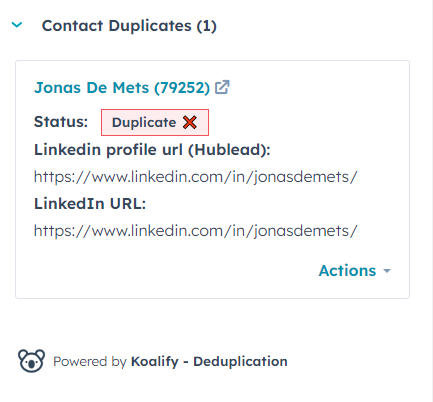Click the Contact Duplicates (1) heading
The height and width of the screenshot is (402, 433).
tap(129, 26)
